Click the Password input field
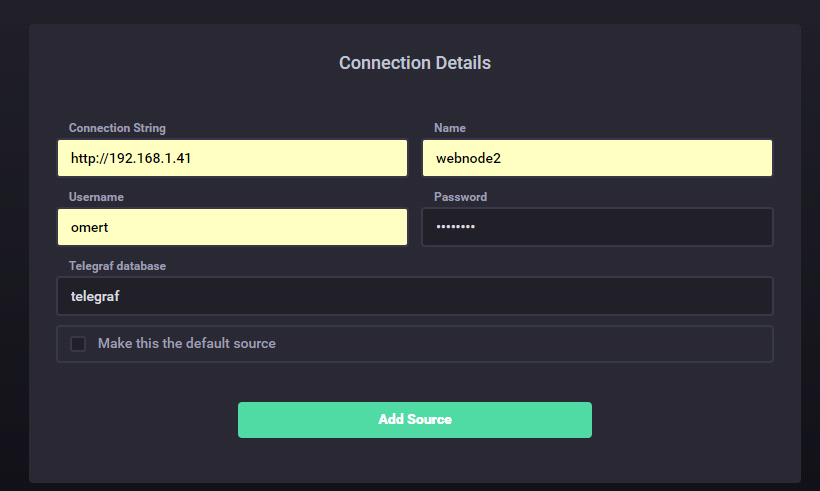The image size is (820, 491). tap(597, 227)
